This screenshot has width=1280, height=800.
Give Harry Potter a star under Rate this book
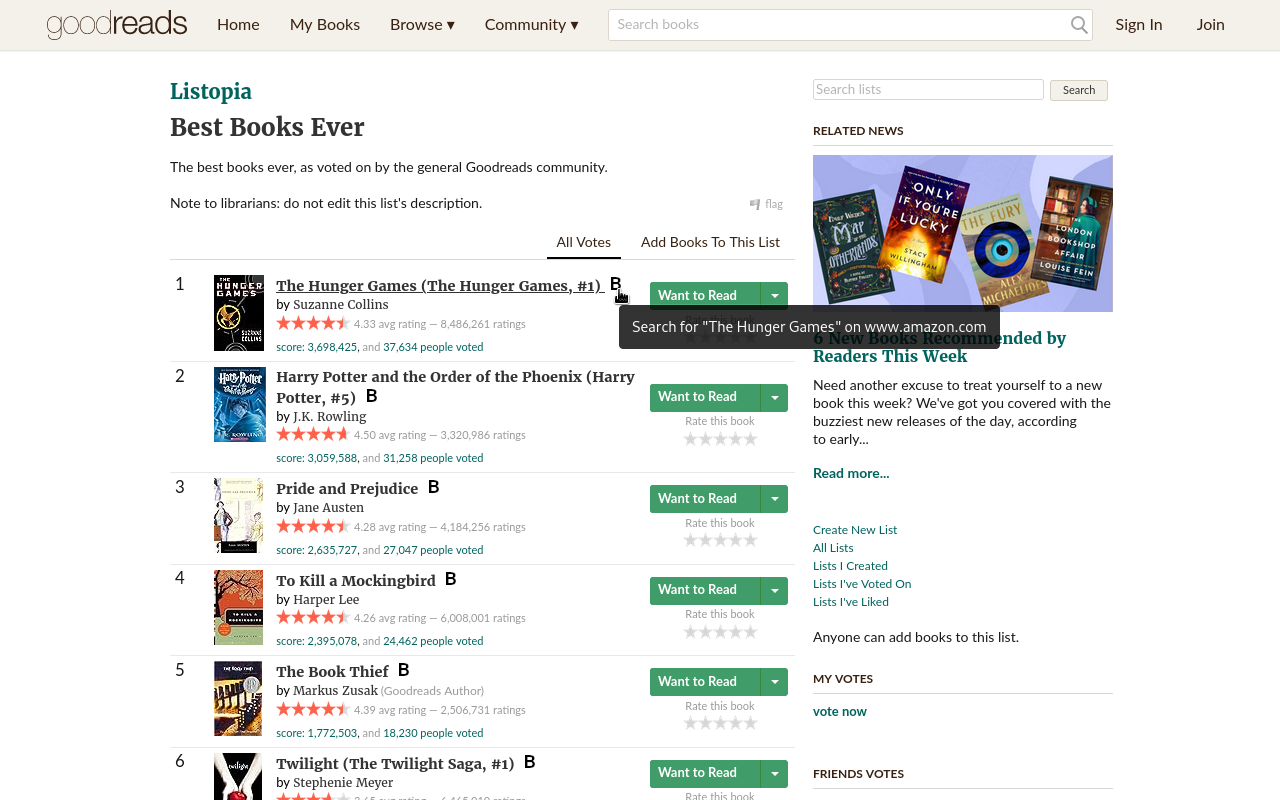(720, 438)
